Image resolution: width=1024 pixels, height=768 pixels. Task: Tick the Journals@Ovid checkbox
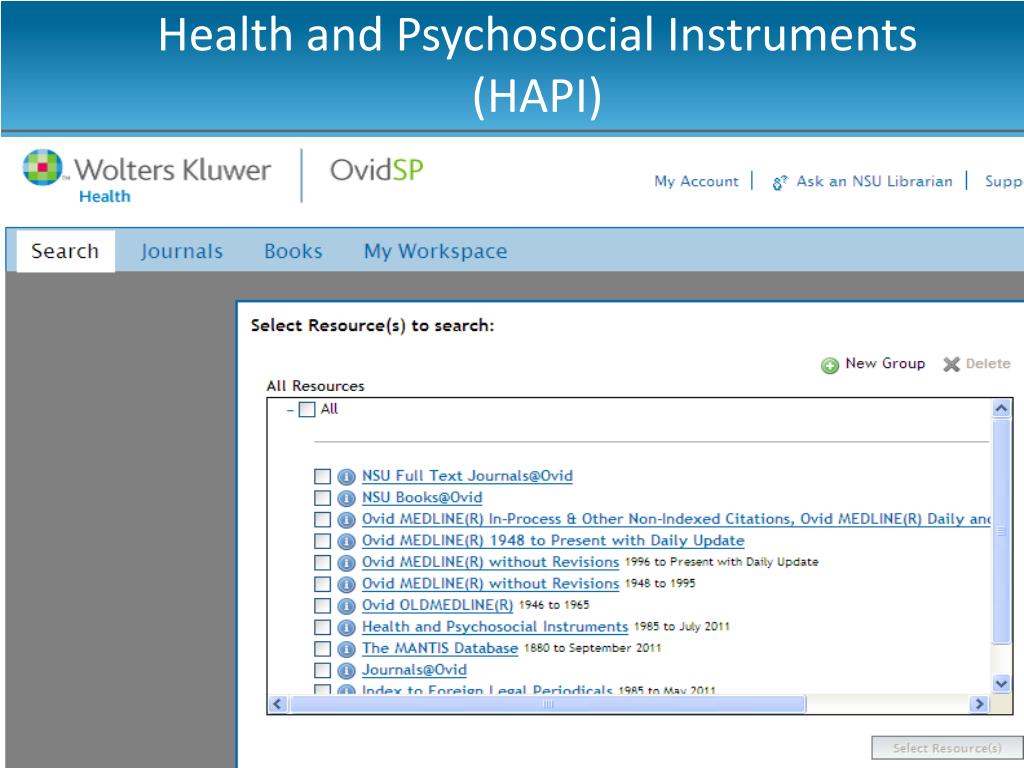(322, 670)
